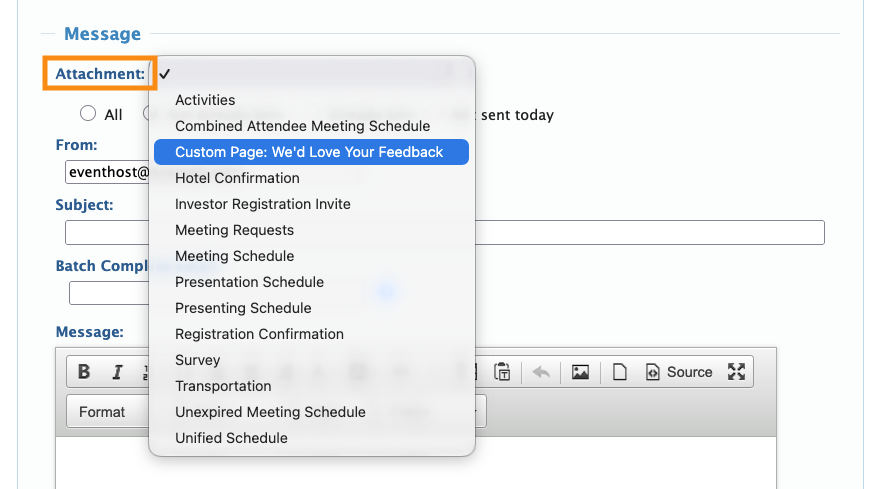
Task: Switch the editor to Source view
Action: 679,372
